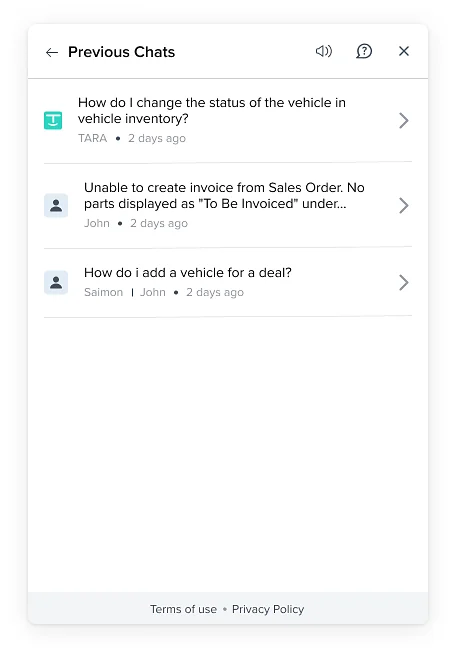Screen dimensions: 456x656
Task: Click the Saimon agent name label
Action: tap(103, 292)
